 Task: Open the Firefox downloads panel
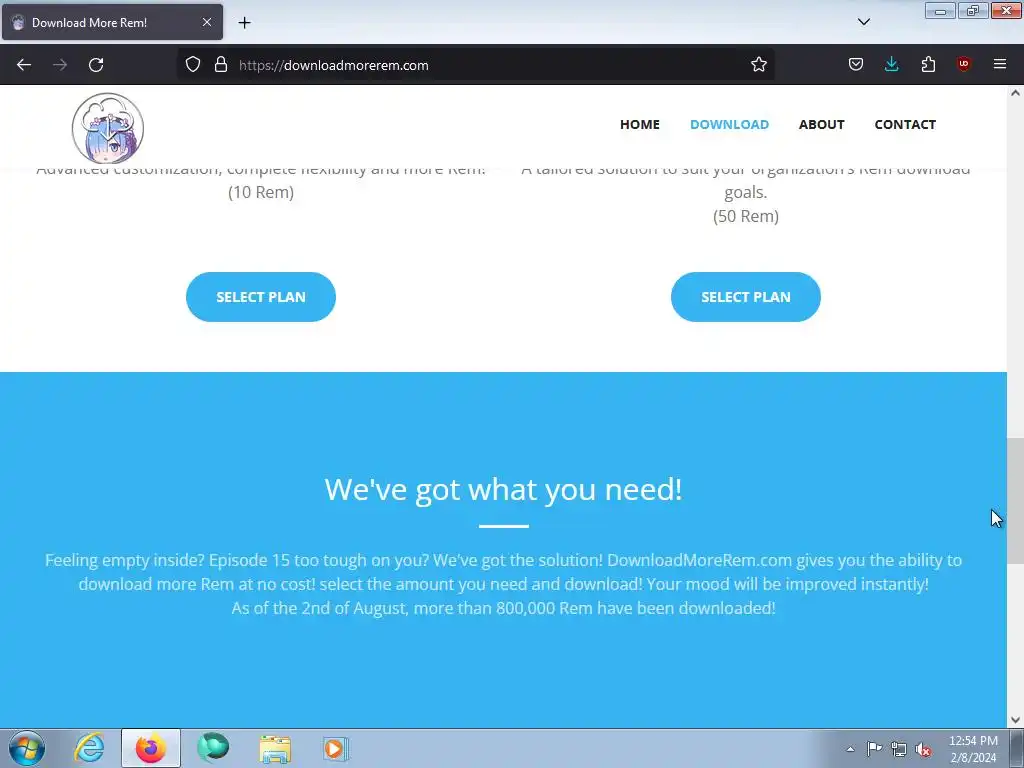pyautogui.click(x=891, y=64)
